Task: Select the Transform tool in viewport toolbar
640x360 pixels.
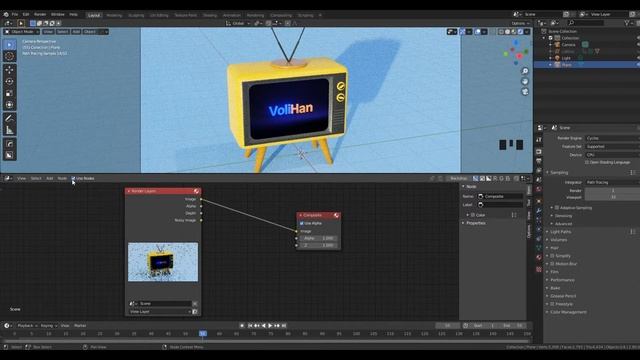Action: point(9,105)
